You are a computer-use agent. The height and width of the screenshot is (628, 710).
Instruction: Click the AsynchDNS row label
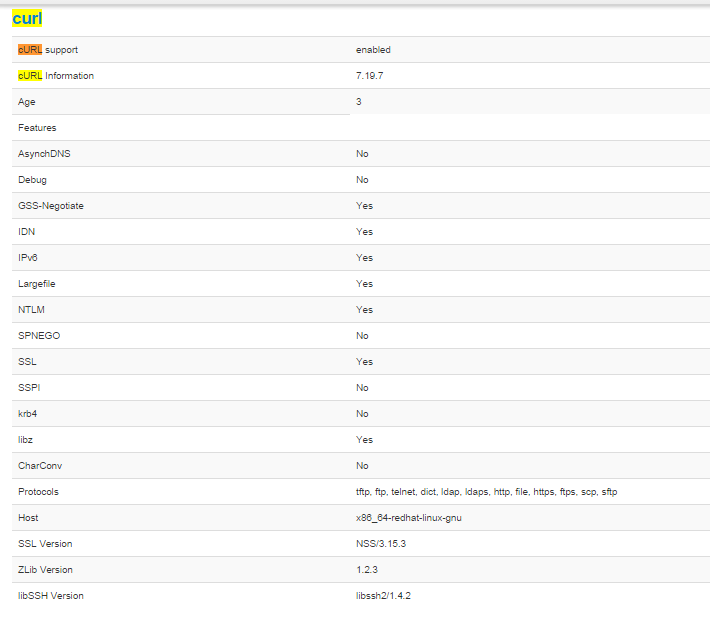44,154
